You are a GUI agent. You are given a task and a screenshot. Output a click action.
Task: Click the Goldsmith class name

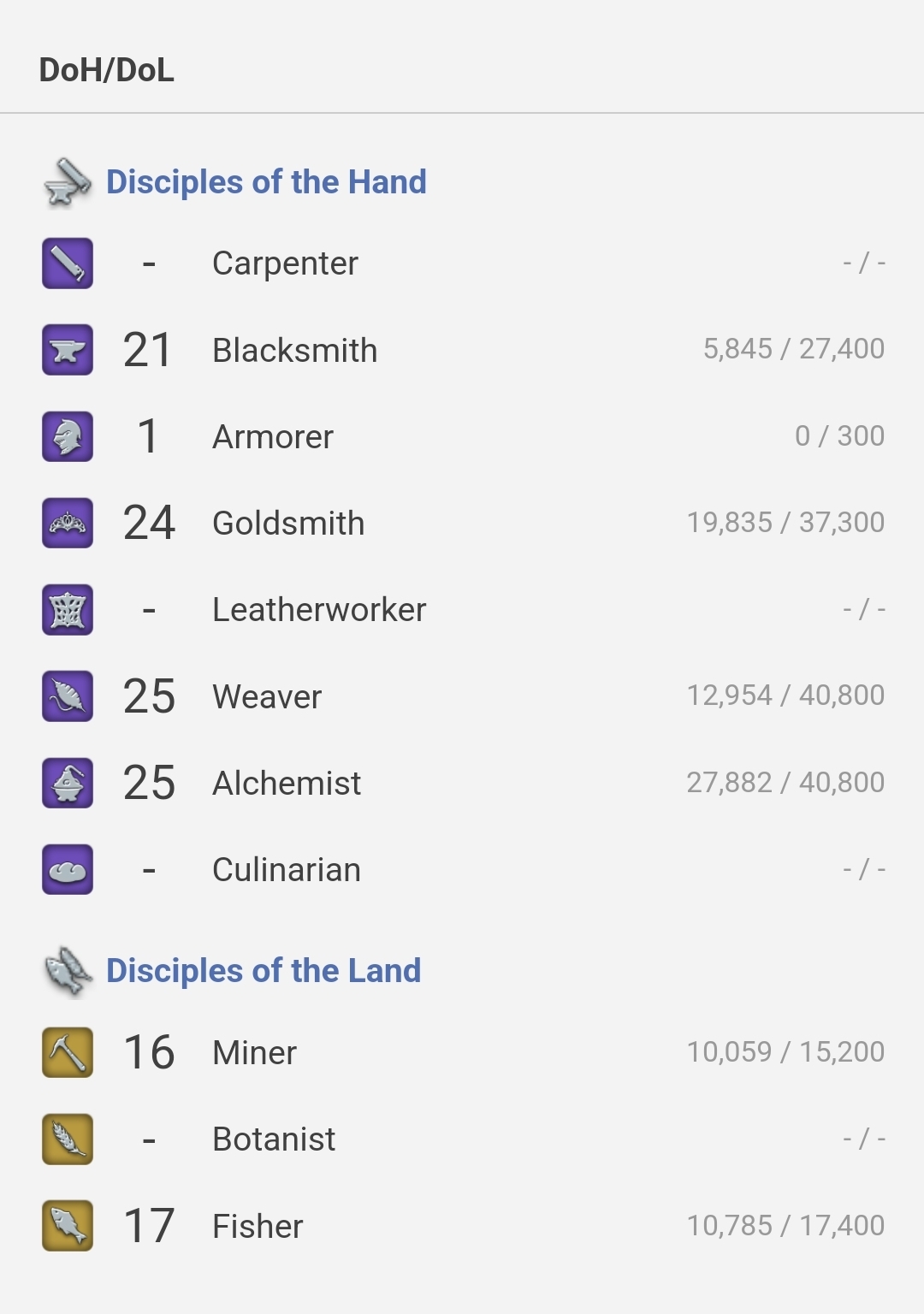click(288, 523)
